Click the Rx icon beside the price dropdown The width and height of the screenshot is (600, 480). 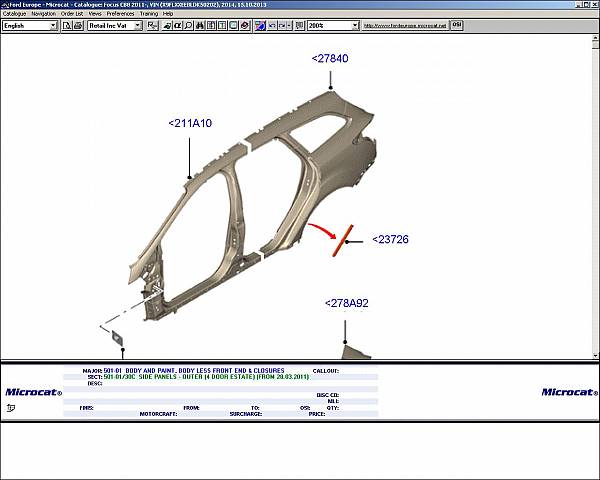[153, 26]
